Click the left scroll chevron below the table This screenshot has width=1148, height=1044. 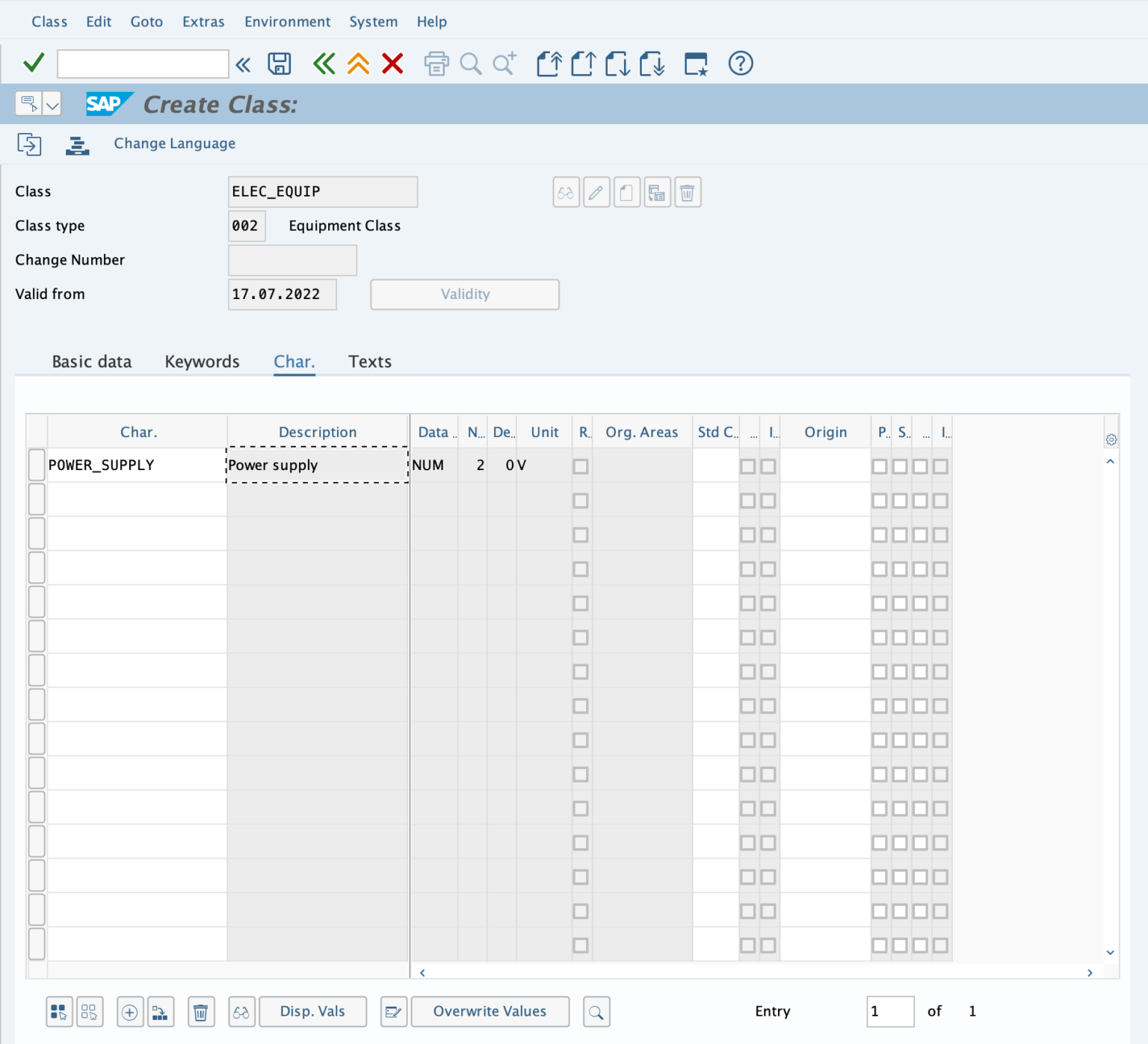coord(422,972)
